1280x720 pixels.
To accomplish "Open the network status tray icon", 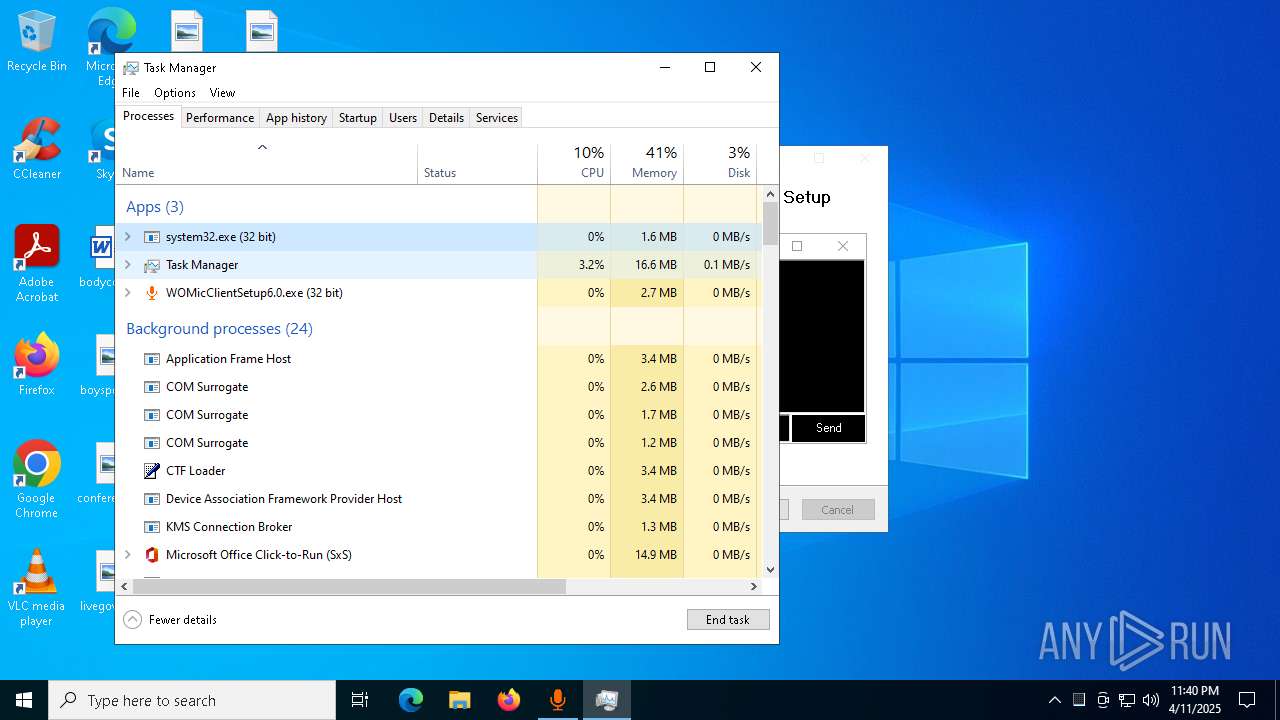I will pyautogui.click(x=1127, y=700).
